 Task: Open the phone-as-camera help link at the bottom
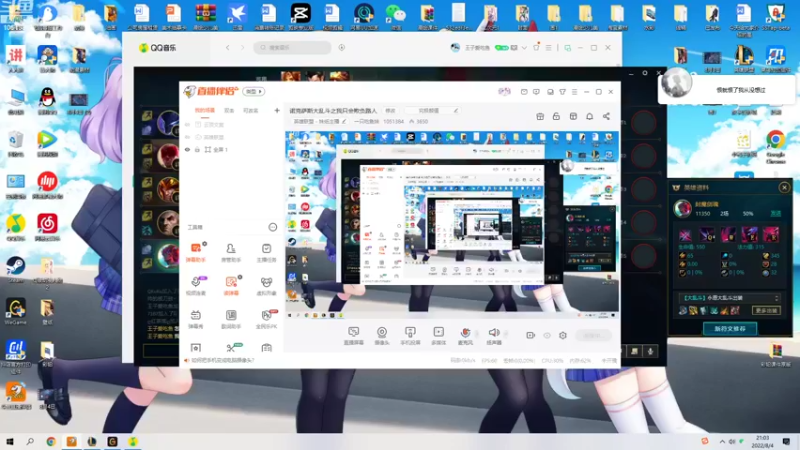tap(222, 360)
